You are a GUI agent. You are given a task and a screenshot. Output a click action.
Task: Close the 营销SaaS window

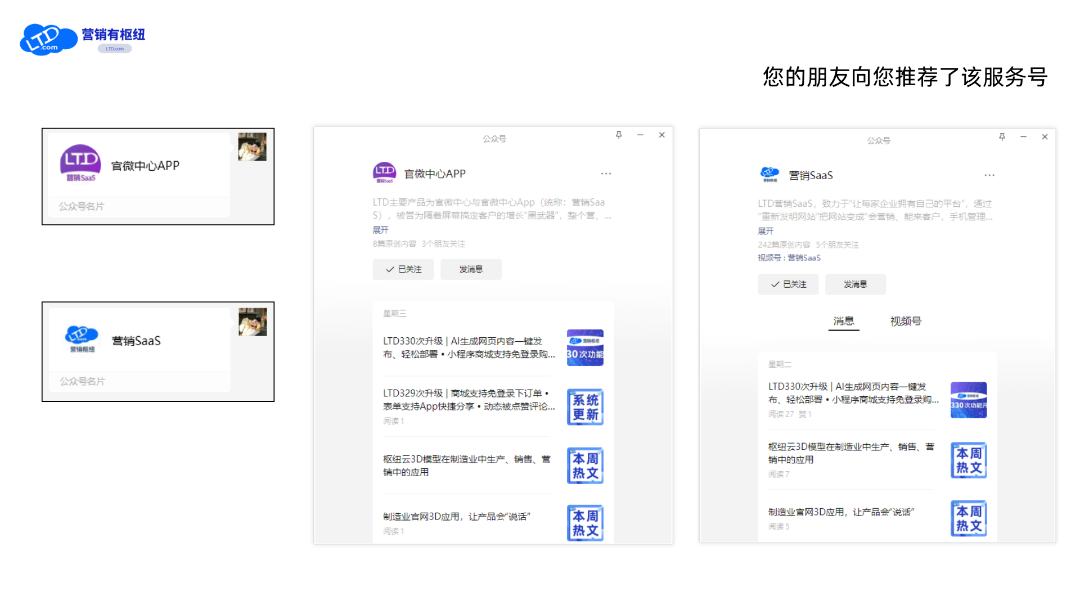(1045, 137)
